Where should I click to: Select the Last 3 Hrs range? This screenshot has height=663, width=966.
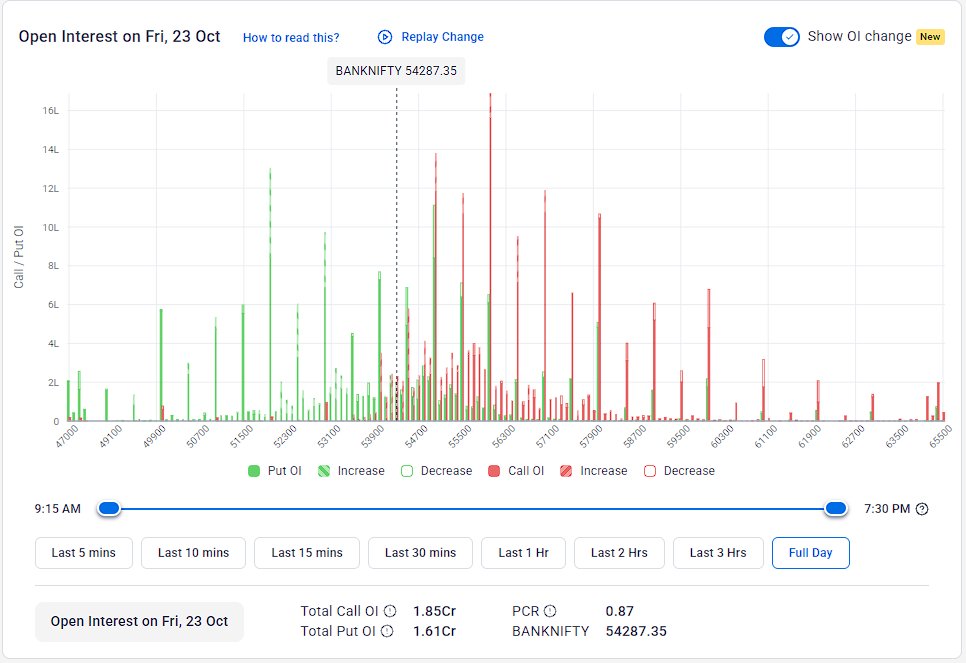(718, 553)
